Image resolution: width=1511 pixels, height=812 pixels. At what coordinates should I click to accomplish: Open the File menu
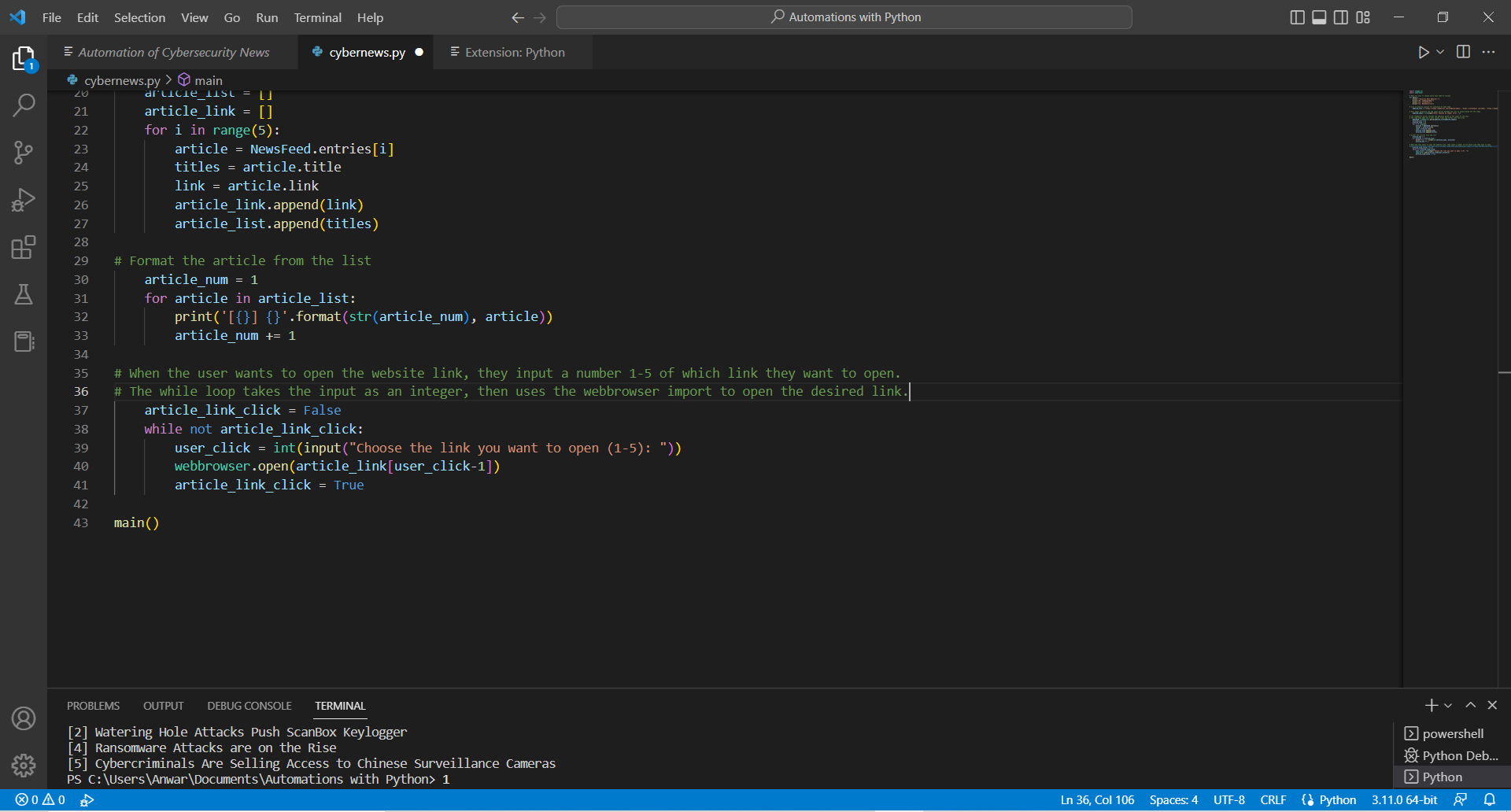coord(52,17)
